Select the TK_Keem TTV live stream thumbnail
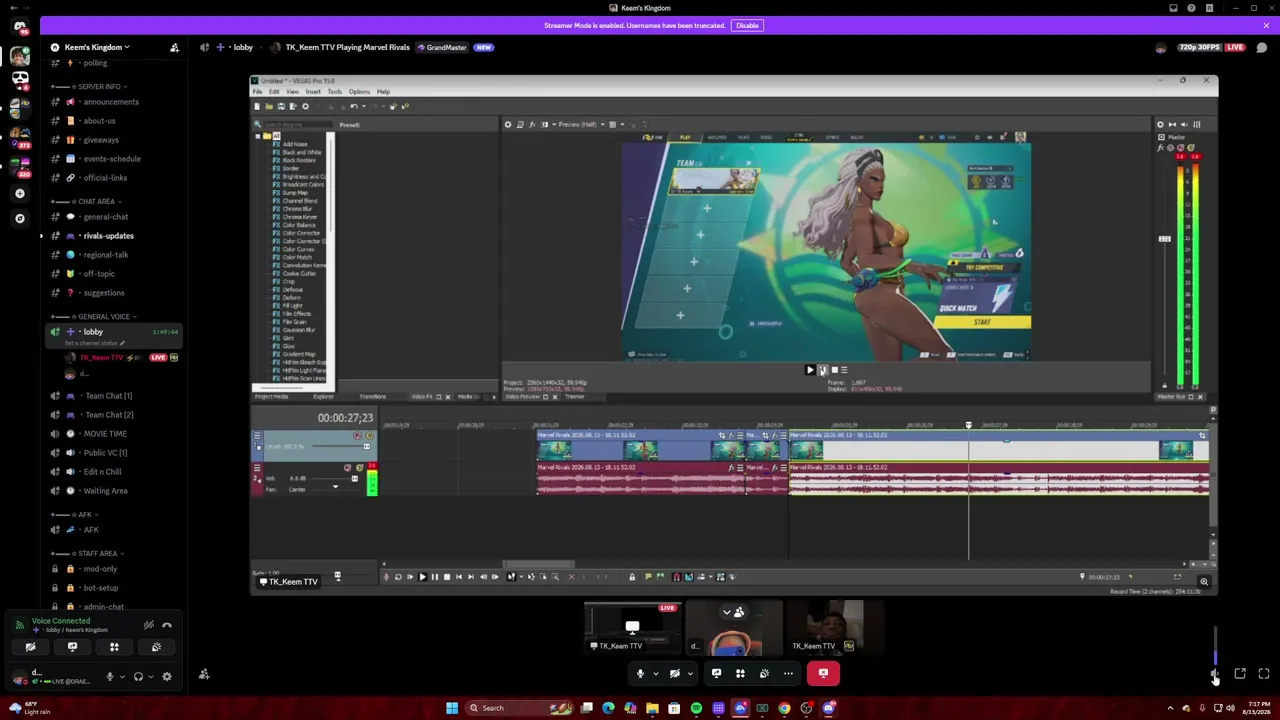Viewport: 1280px width, 720px height. (632, 627)
